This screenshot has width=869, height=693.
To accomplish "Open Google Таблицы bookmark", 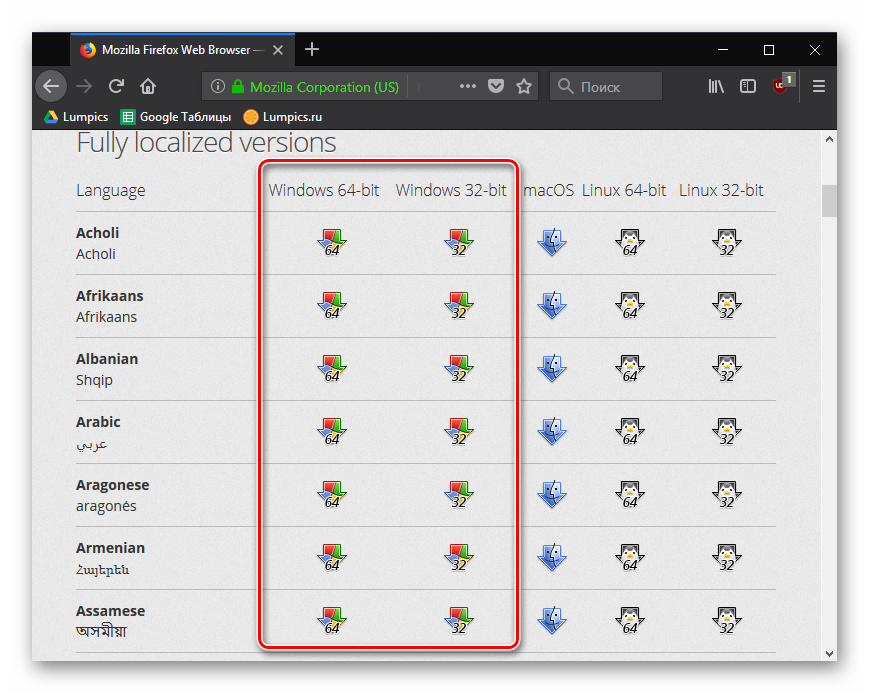I will tap(176, 117).
